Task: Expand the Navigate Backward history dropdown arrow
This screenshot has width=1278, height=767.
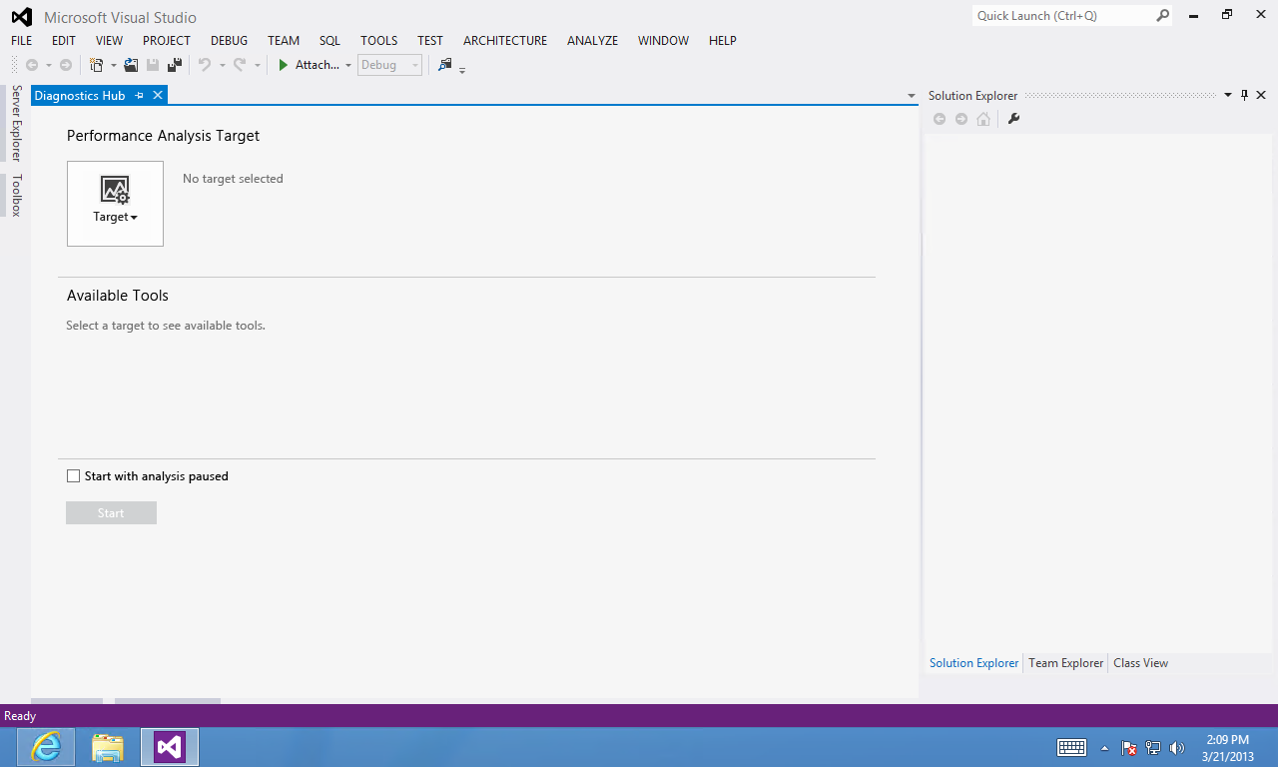Action: click(48, 66)
